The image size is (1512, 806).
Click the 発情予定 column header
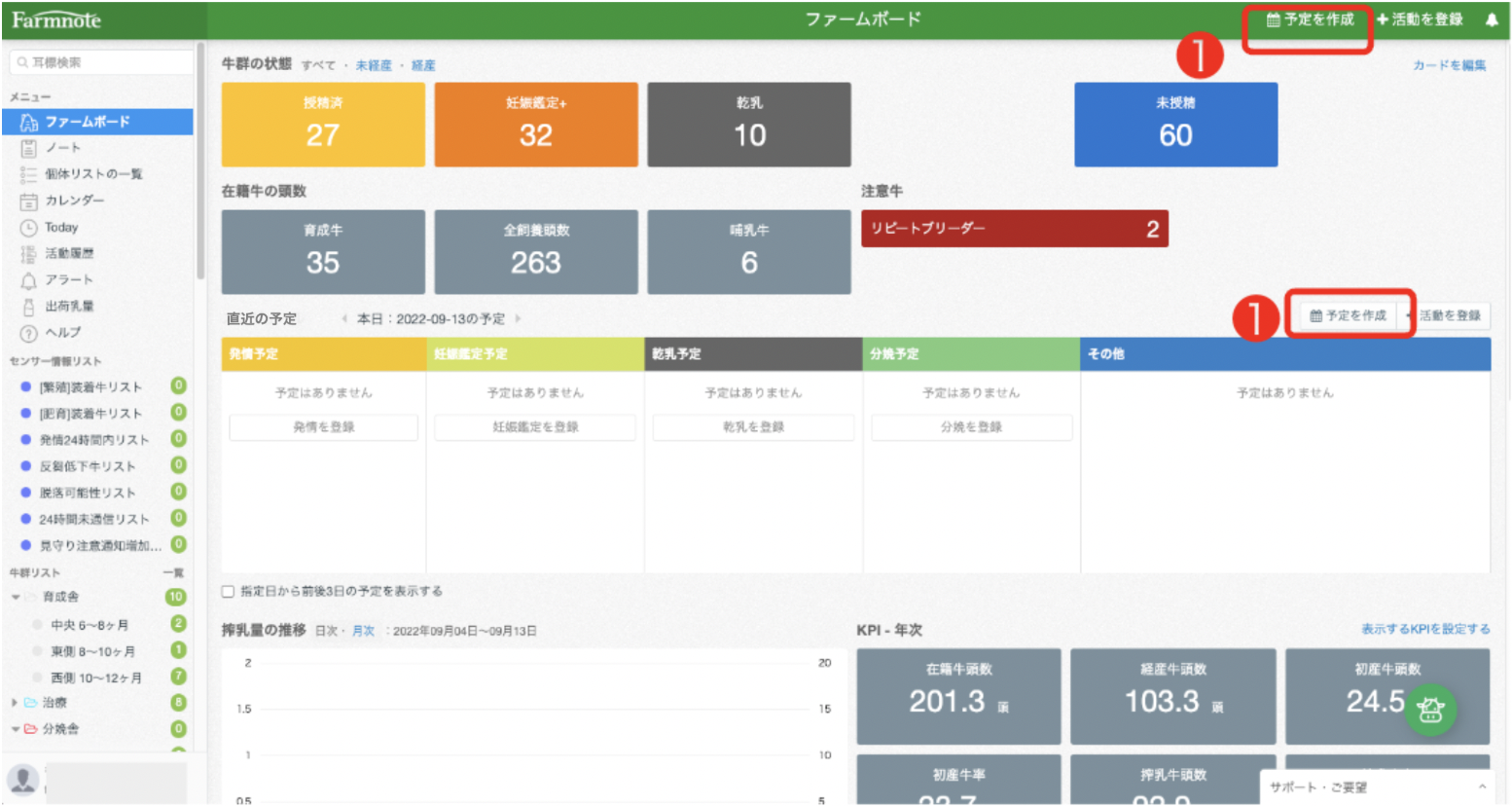(324, 354)
